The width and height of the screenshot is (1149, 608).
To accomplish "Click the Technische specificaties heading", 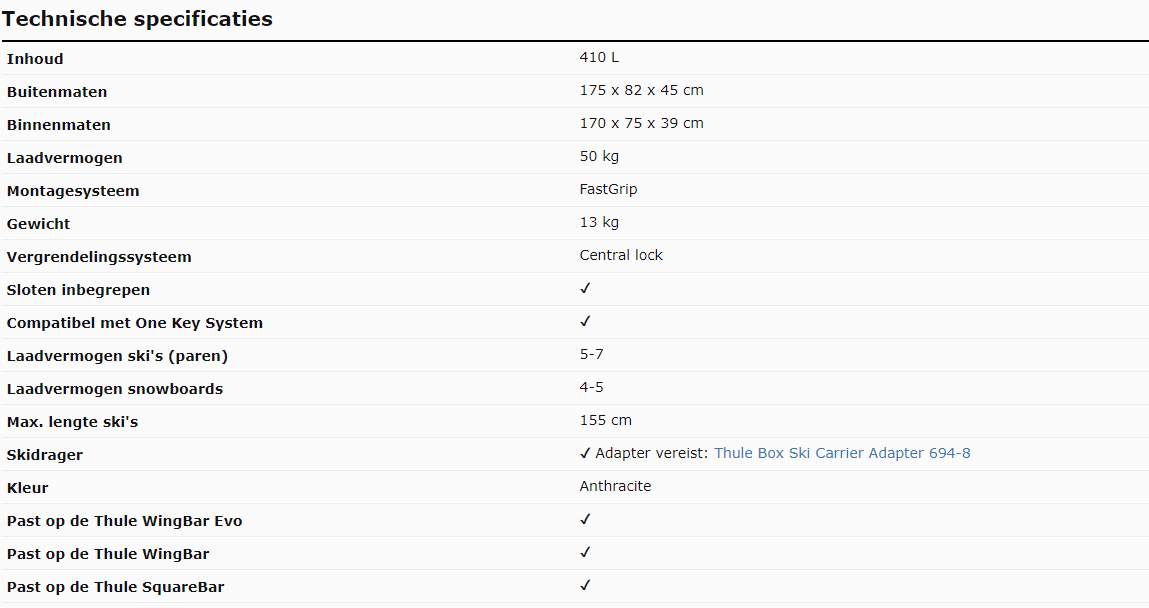I will point(138,19).
